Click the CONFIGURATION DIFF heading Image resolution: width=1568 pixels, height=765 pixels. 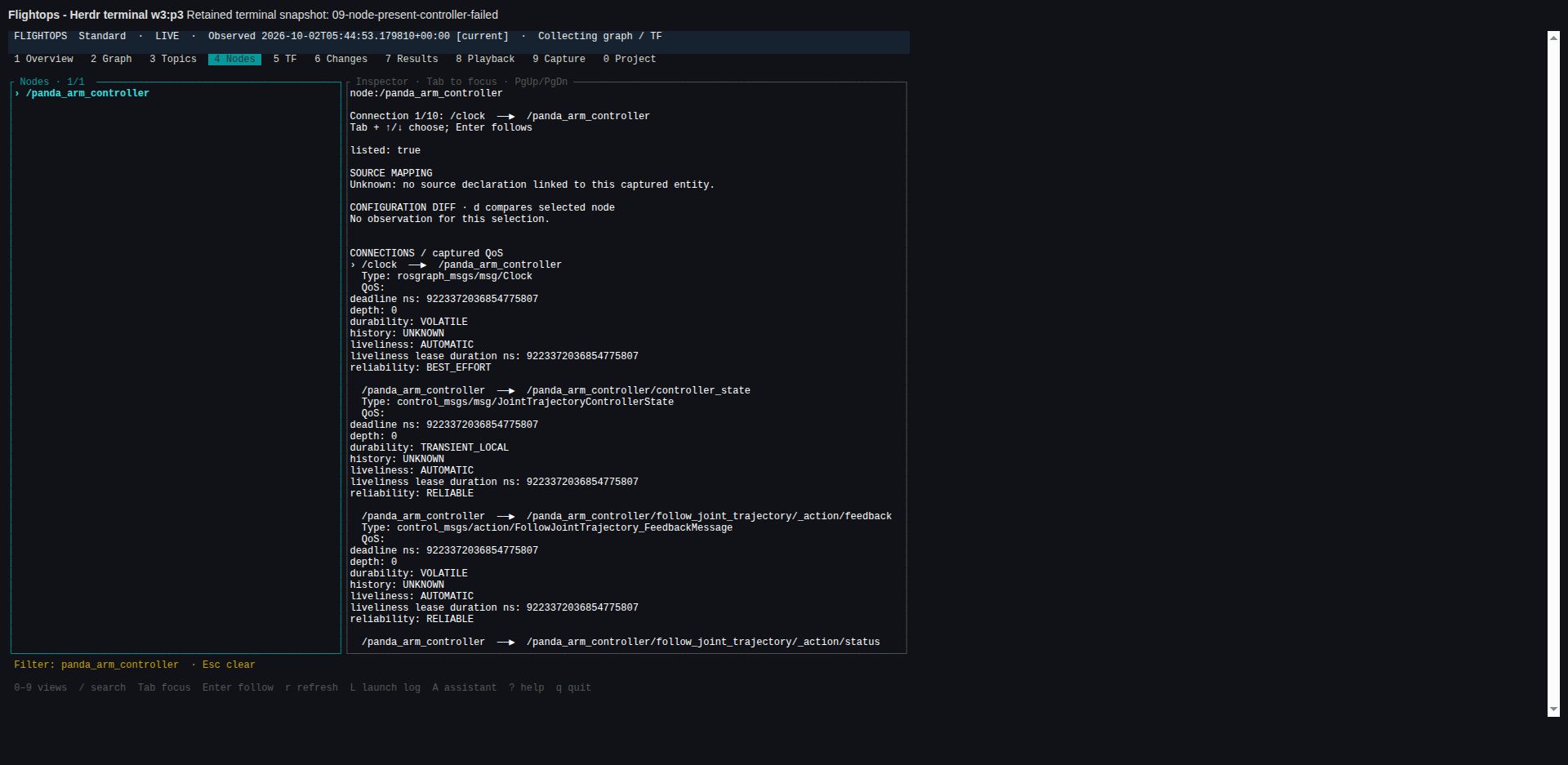482,207
